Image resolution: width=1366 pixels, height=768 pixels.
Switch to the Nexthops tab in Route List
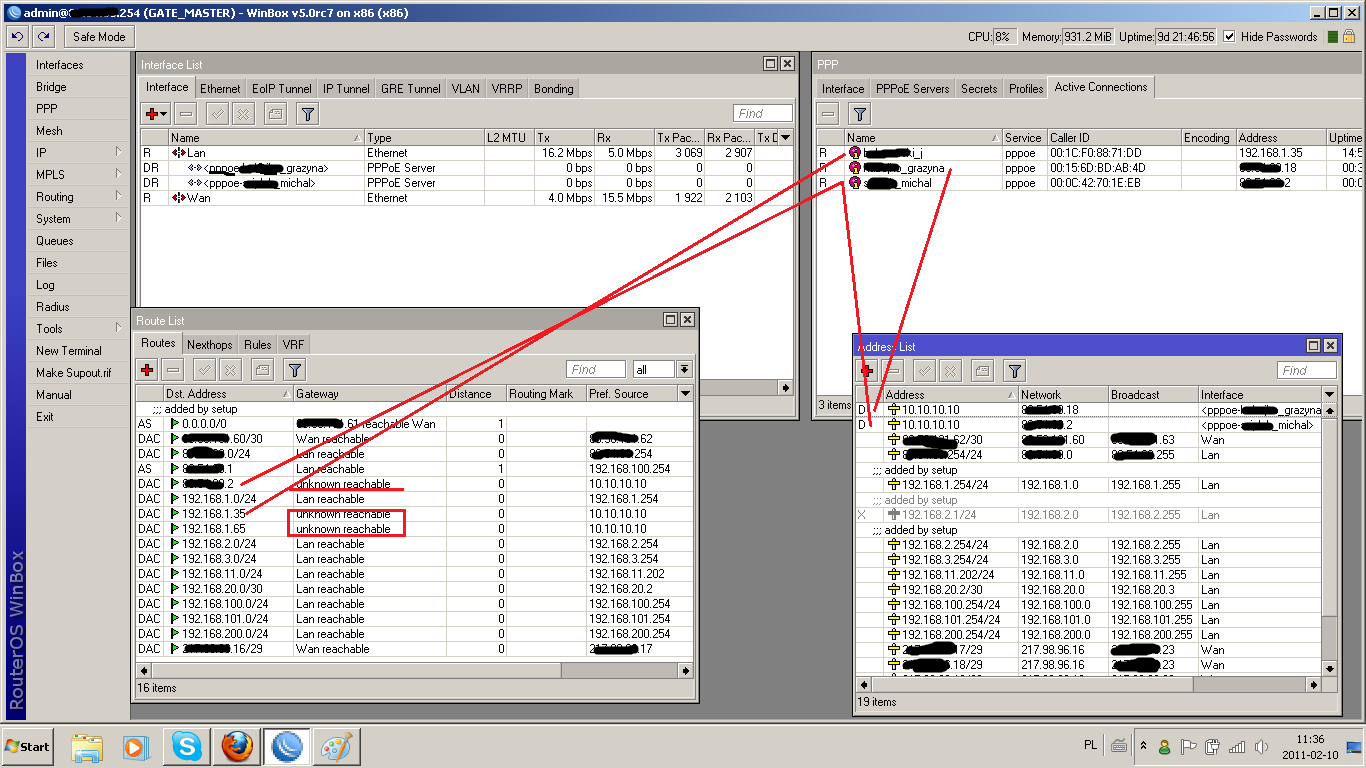tap(210, 345)
